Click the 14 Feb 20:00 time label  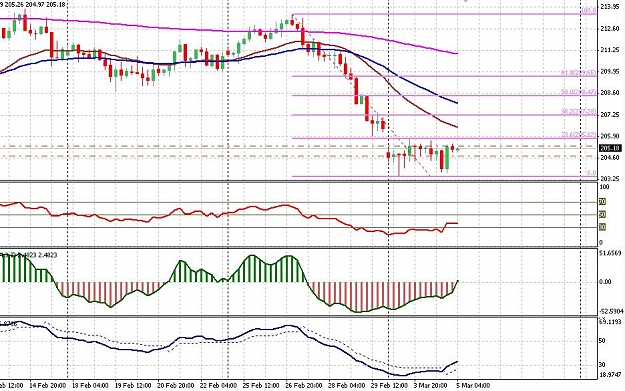(48, 386)
